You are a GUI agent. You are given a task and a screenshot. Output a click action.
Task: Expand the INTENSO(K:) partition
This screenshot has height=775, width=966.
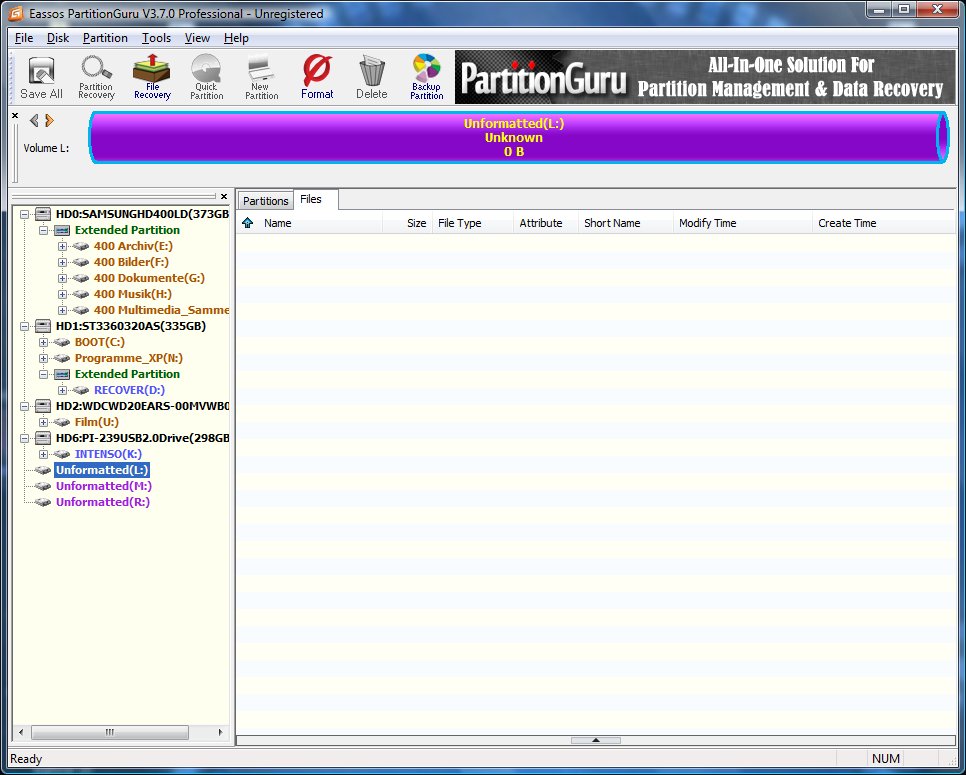point(43,455)
